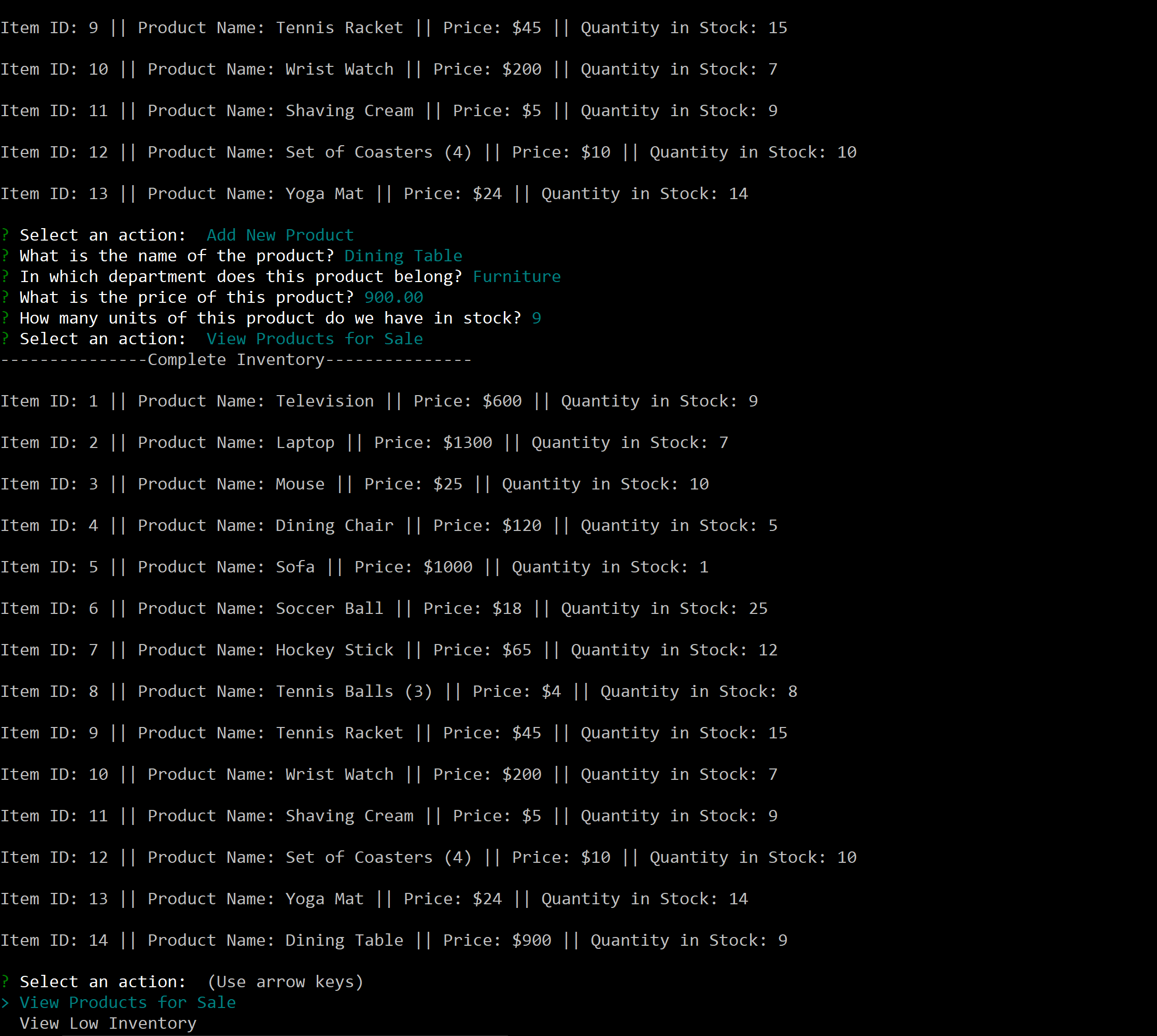1157x1036 pixels.
Task: Click 'Price: $1000' in the Sofa row
Action: [x=414, y=567]
